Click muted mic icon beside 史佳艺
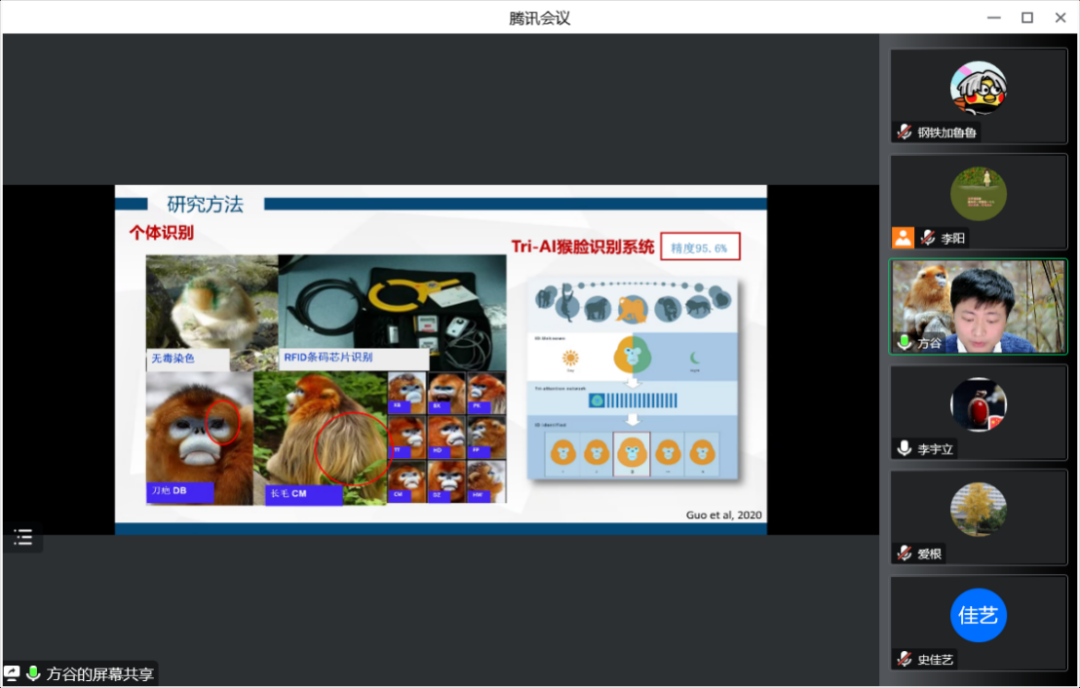1080x688 pixels. pos(904,659)
